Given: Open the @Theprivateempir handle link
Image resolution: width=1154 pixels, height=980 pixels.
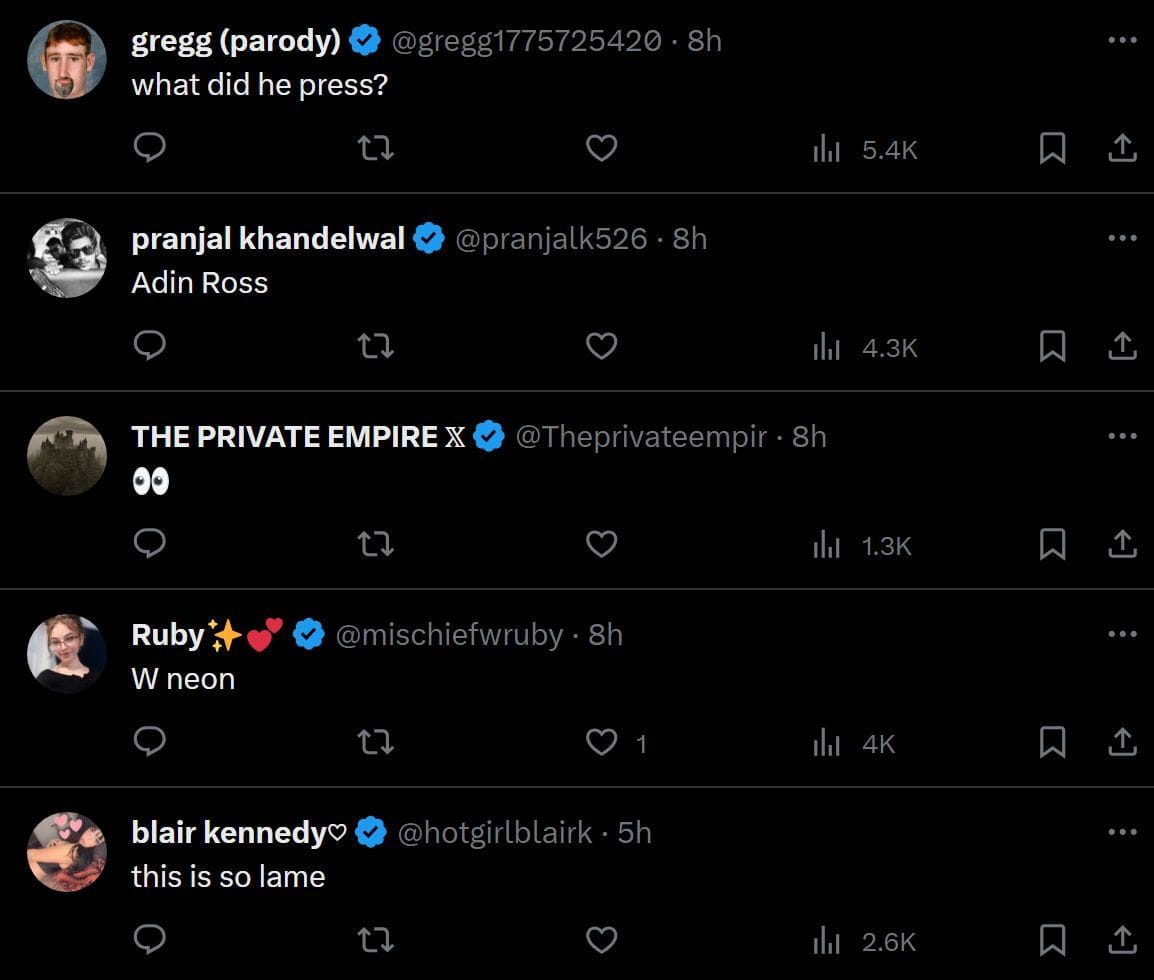Looking at the screenshot, I should point(641,437).
